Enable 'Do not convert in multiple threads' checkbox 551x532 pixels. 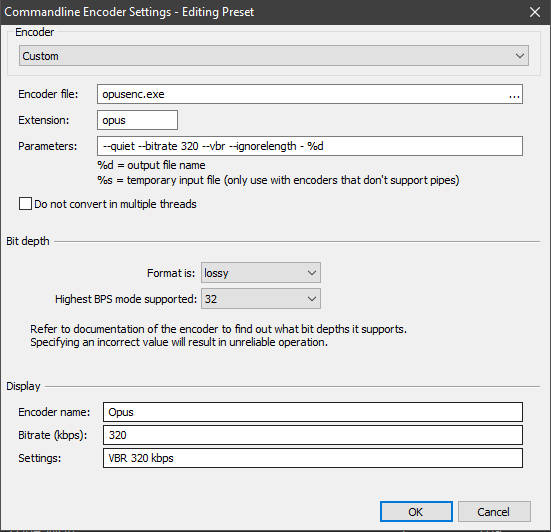(x=25, y=204)
